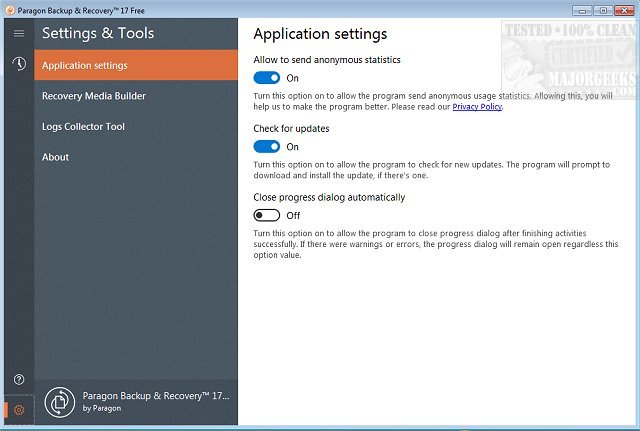
Task: Click 'Close progress dialog automatically' label
Action: [329, 198]
